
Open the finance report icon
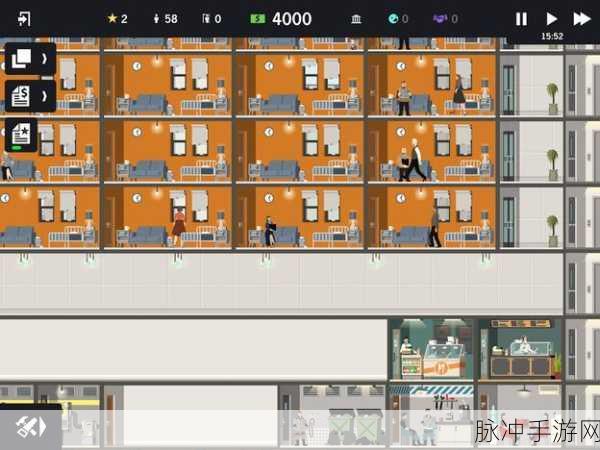coord(21,96)
